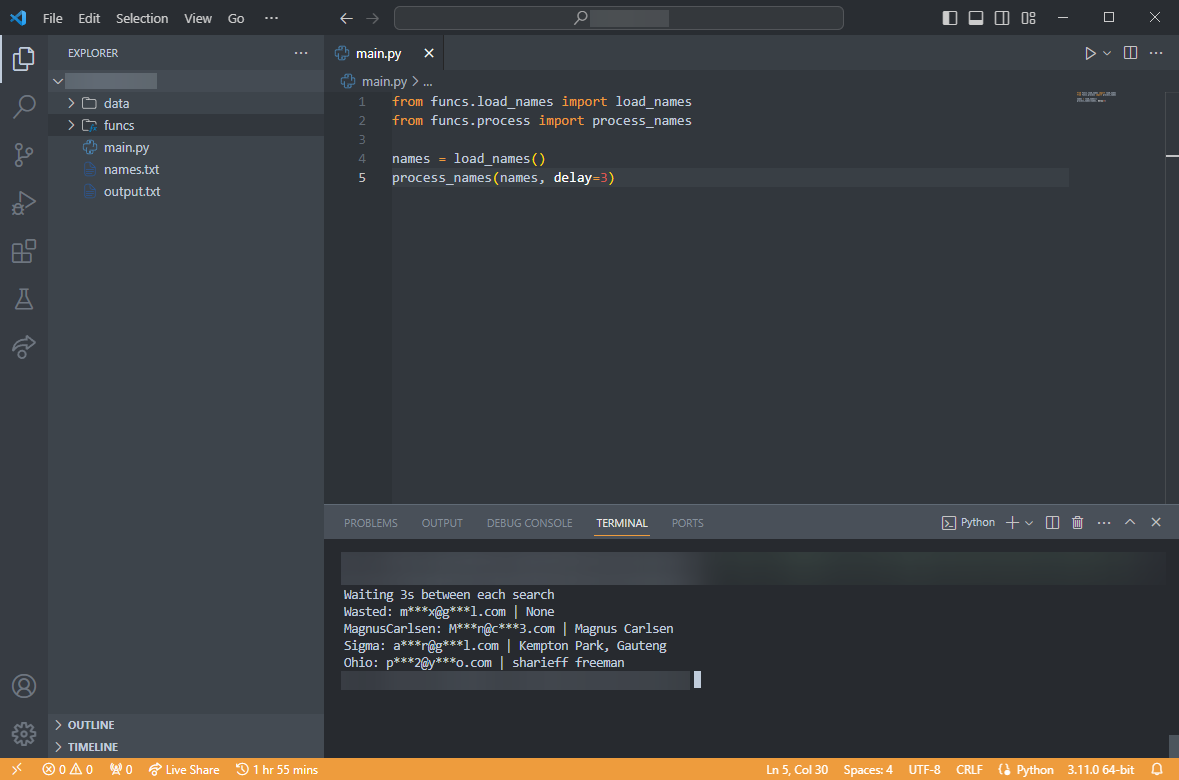The width and height of the screenshot is (1179, 780).
Task: Open the Live Share view in activity bar
Action: pyautogui.click(x=23, y=348)
